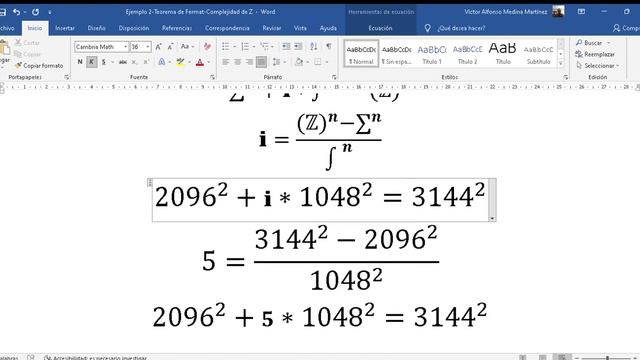The height and width of the screenshot is (360, 640).
Task: Apply the Título style
Action: point(503,53)
